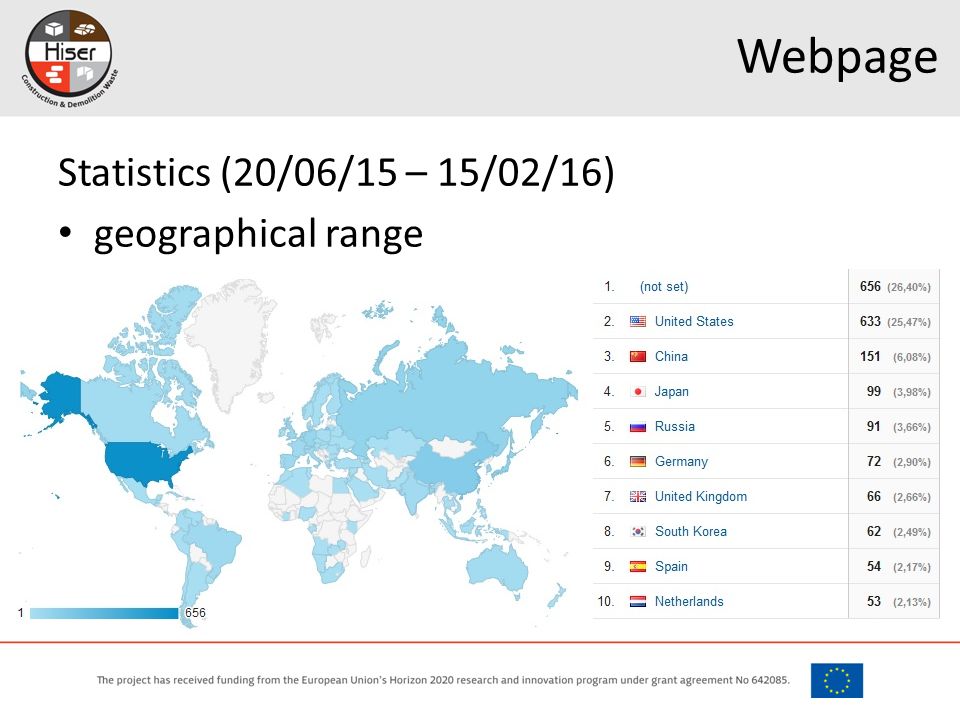Click the (6,08%) percentage
The width and height of the screenshot is (960, 720).
(x=912, y=357)
